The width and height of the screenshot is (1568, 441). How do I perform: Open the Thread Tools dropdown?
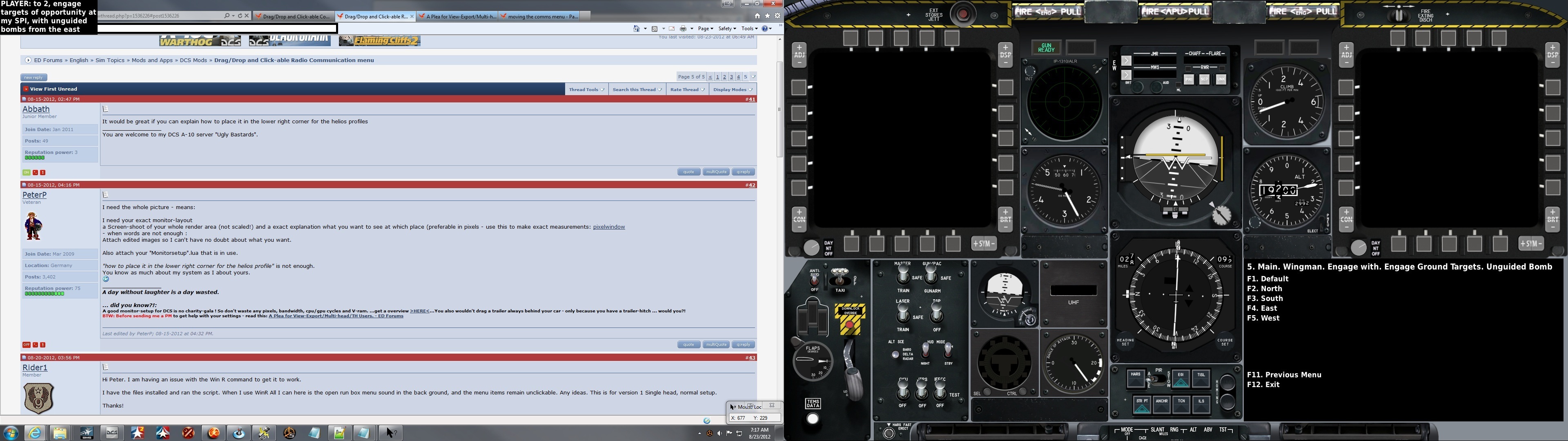tap(587, 89)
